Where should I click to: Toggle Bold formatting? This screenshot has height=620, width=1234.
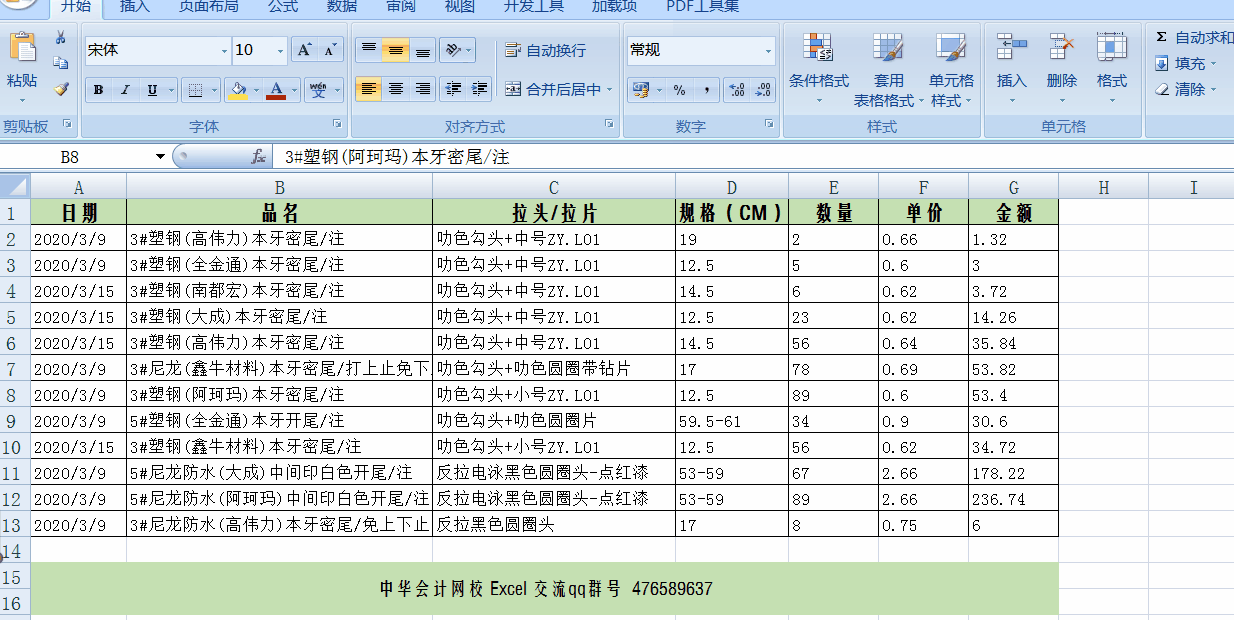click(97, 89)
